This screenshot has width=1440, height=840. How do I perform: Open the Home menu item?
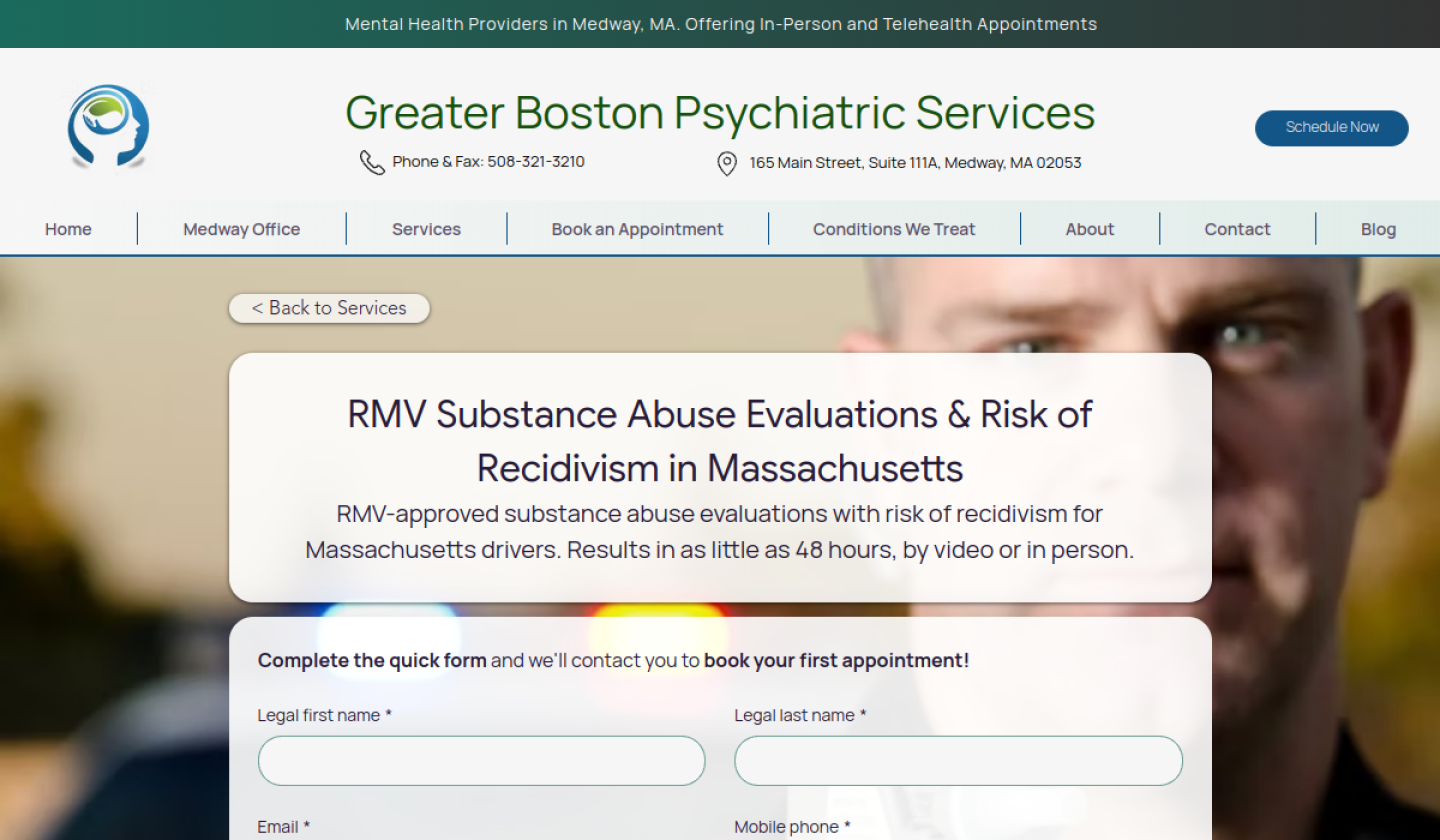pos(68,229)
